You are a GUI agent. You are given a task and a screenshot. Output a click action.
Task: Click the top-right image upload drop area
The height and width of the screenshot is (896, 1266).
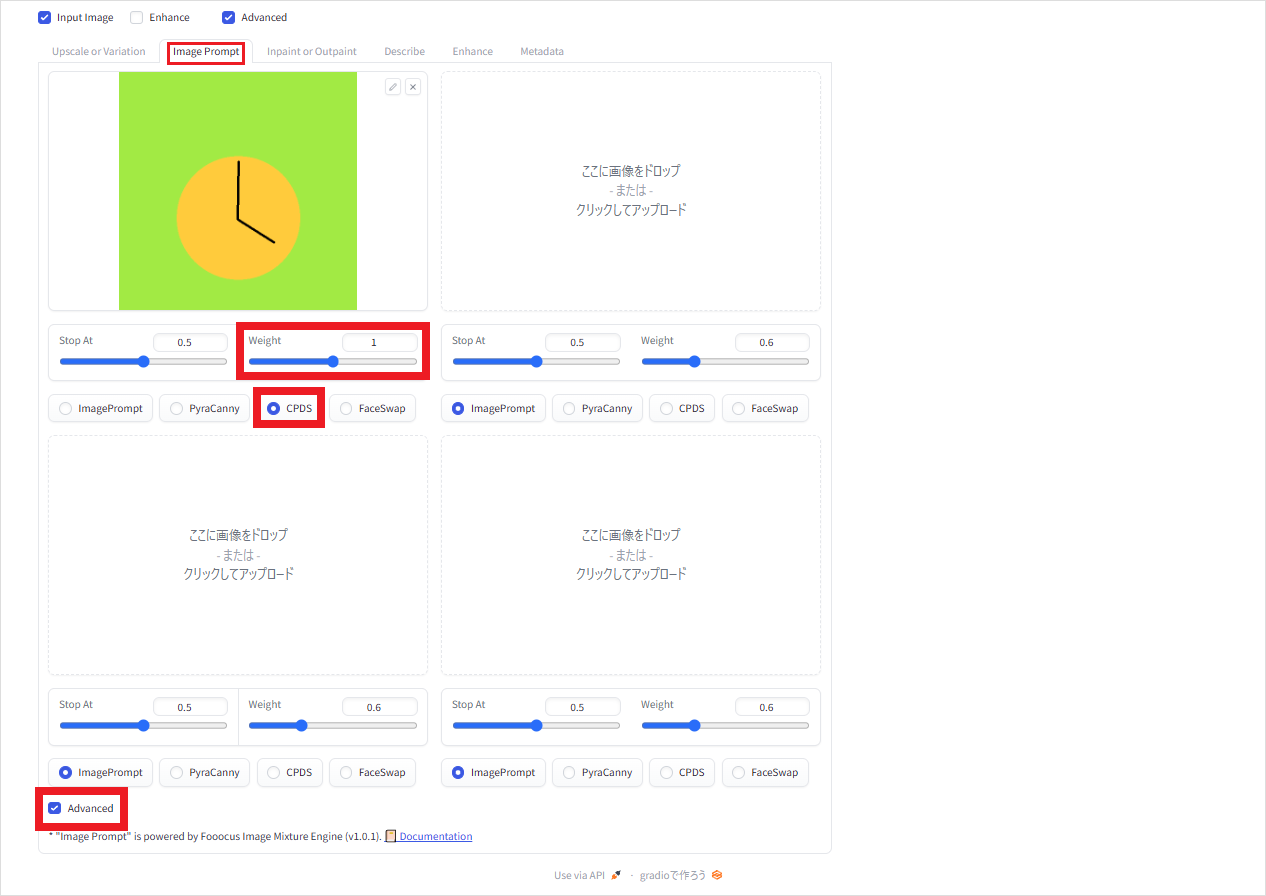pyautogui.click(x=631, y=191)
